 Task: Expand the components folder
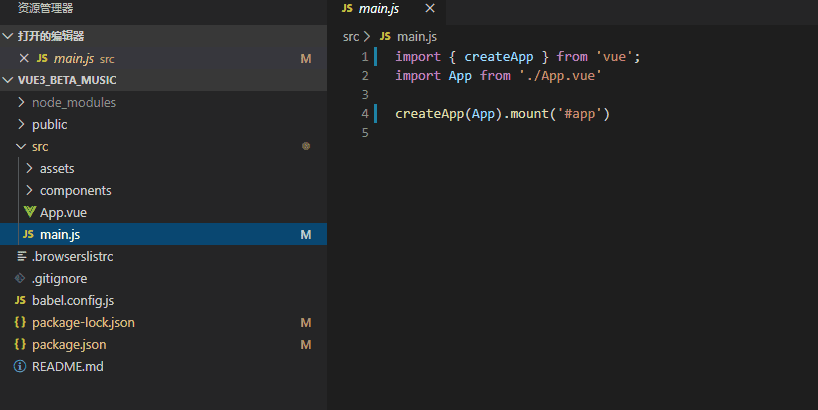pos(29,190)
